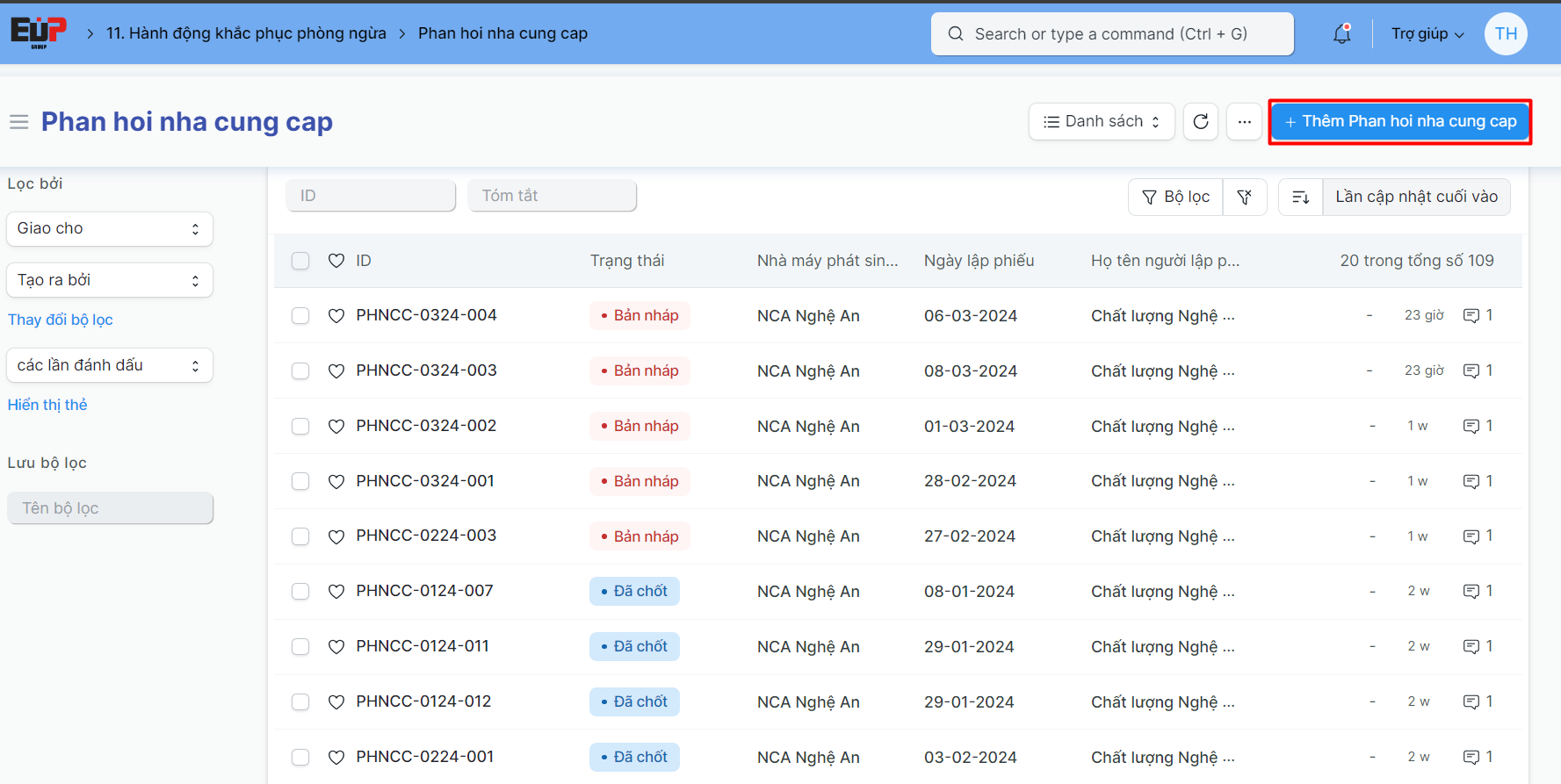
Task: Toggle the sidebar hamburger icon
Action: [x=19, y=122]
